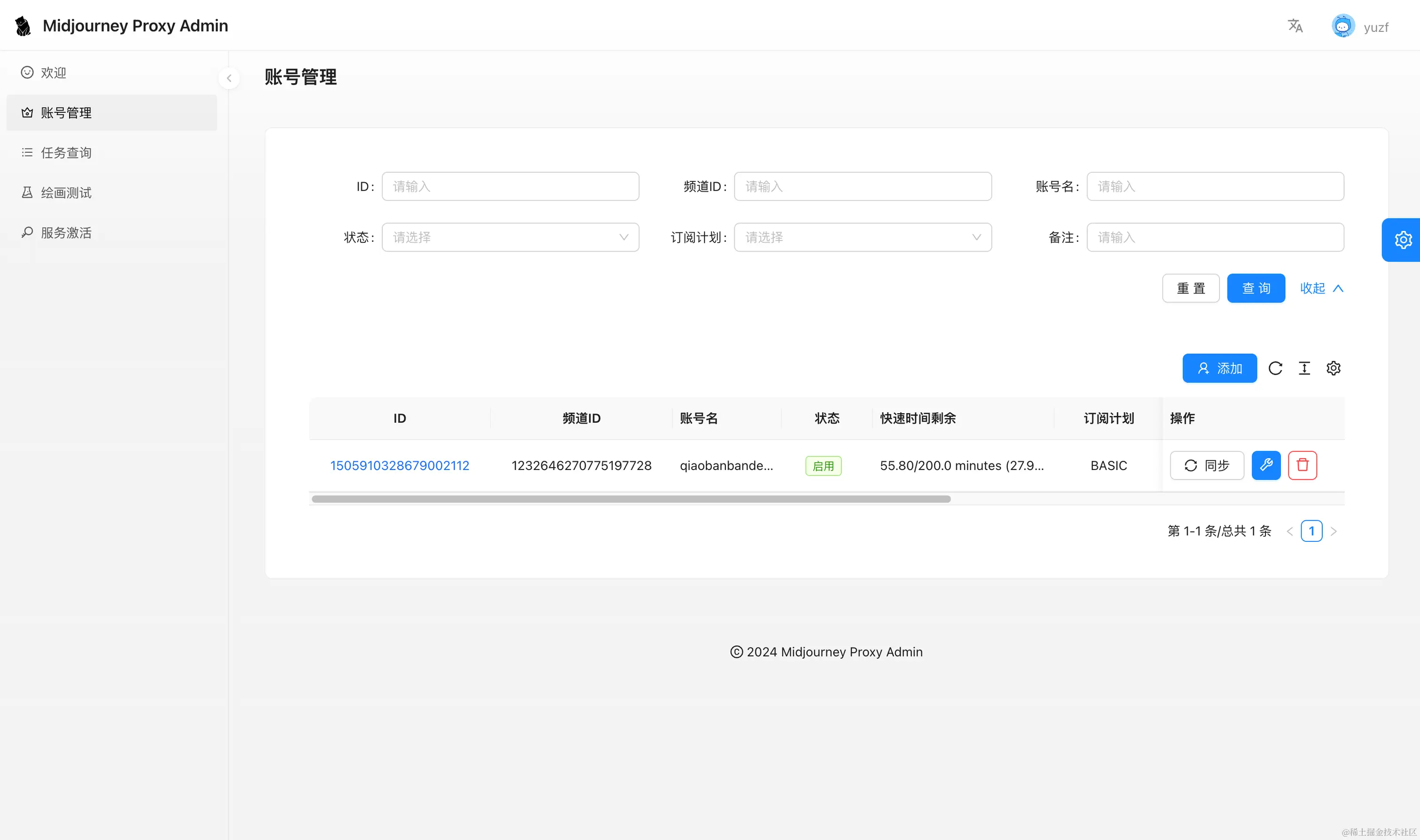Screen dimensions: 1420x840
Task: Open account link 1505910328679002112
Action: pos(400,465)
